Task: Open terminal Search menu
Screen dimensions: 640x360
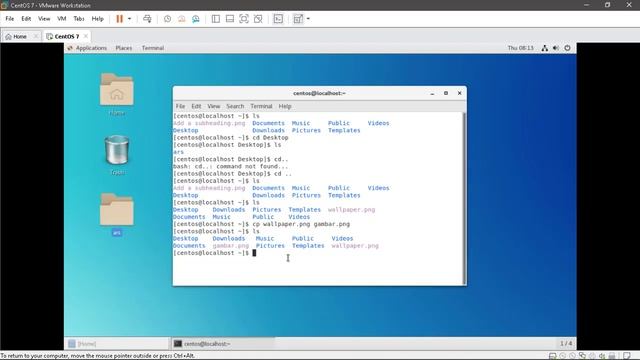Action: tap(235, 106)
